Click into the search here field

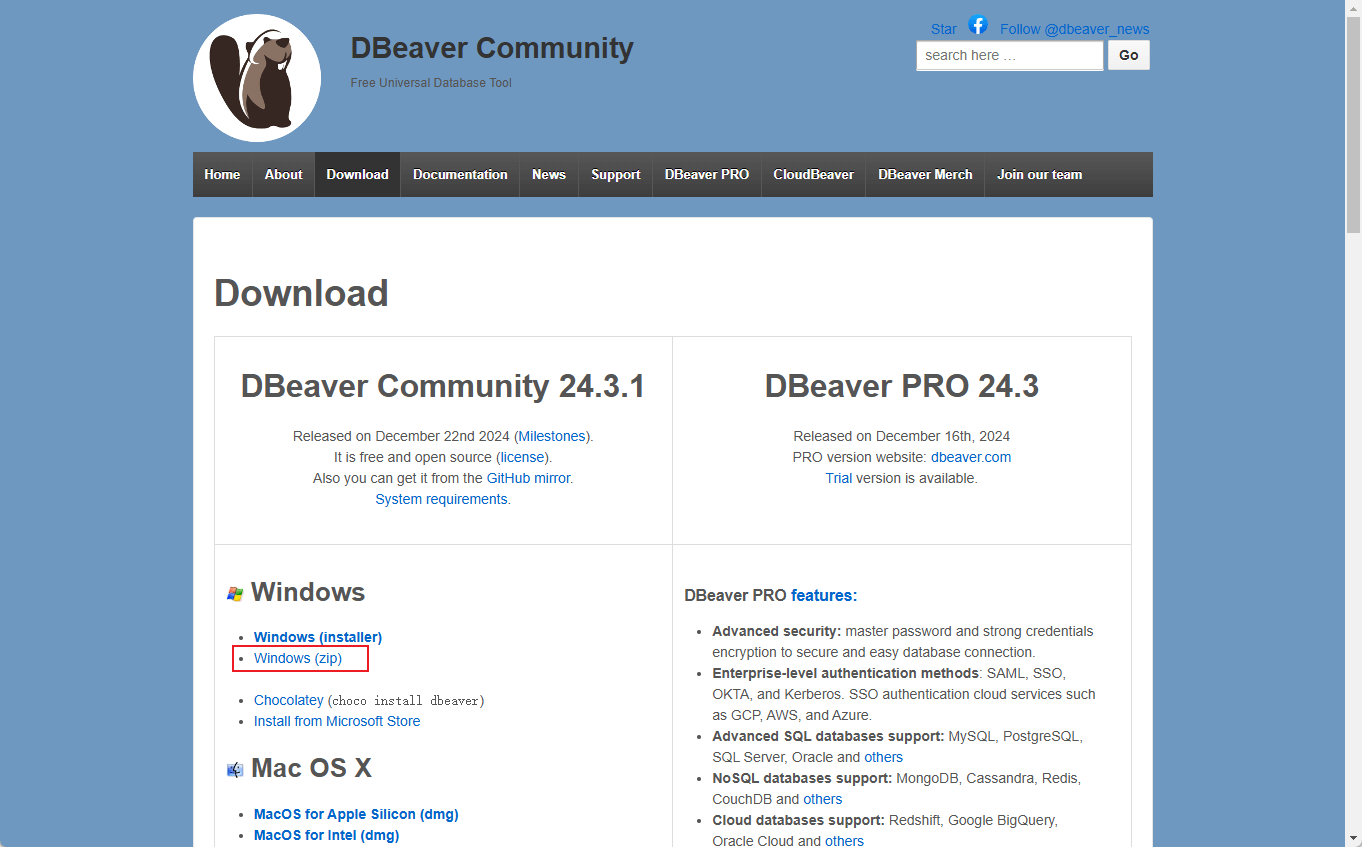pyautogui.click(x=1009, y=56)
